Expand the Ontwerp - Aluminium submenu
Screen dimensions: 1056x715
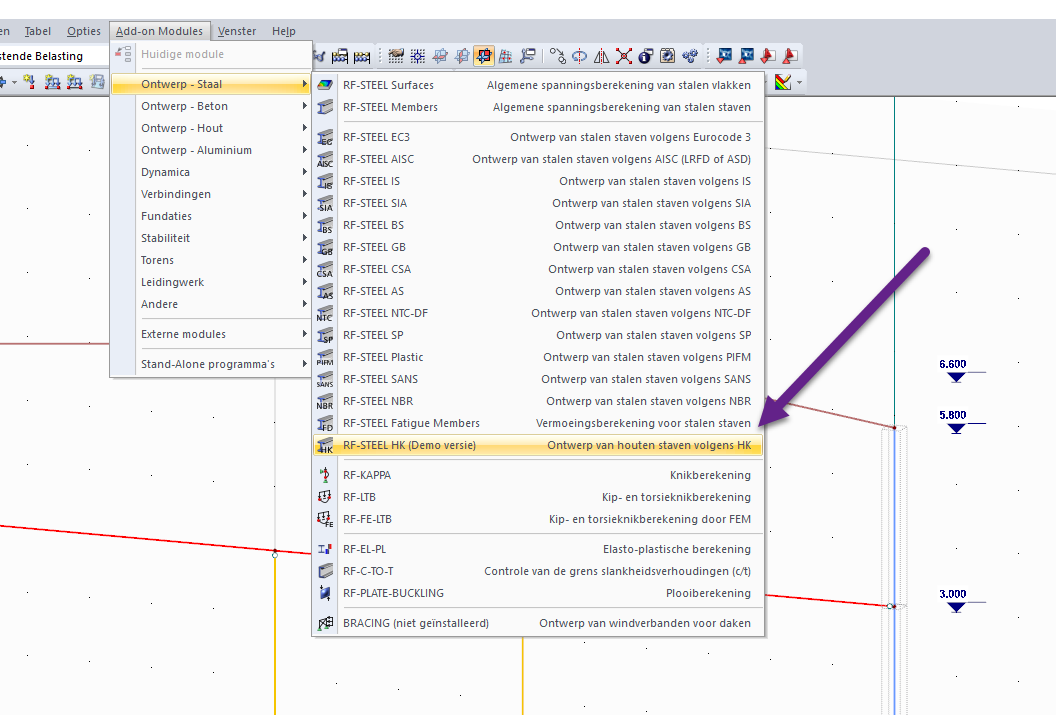(211, 150)
